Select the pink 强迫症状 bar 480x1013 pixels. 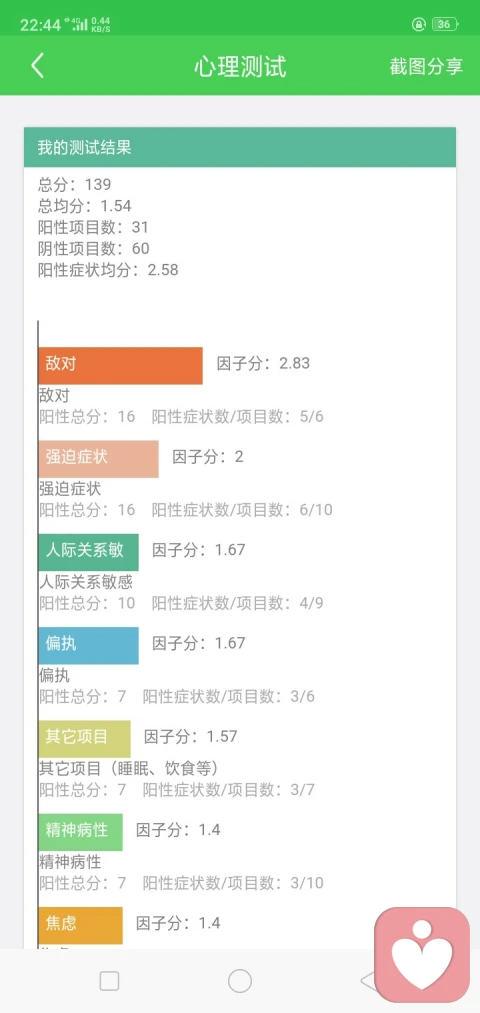coord(99,459)
